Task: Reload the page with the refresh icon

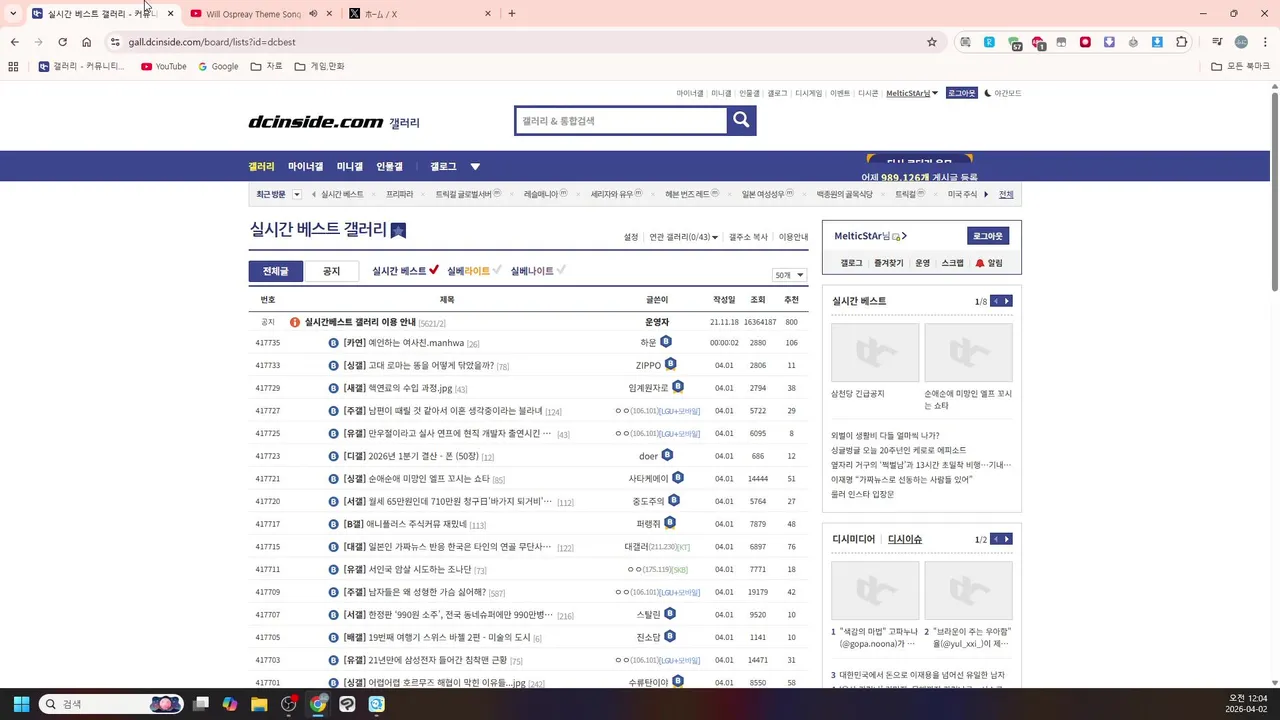Action: click(x=62, y=42)
